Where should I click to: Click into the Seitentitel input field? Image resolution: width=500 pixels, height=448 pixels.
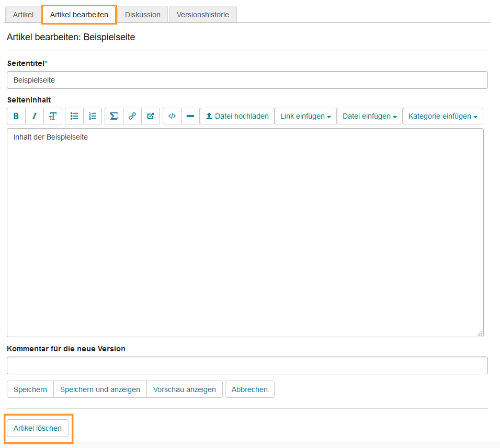[x=247, y=80]
